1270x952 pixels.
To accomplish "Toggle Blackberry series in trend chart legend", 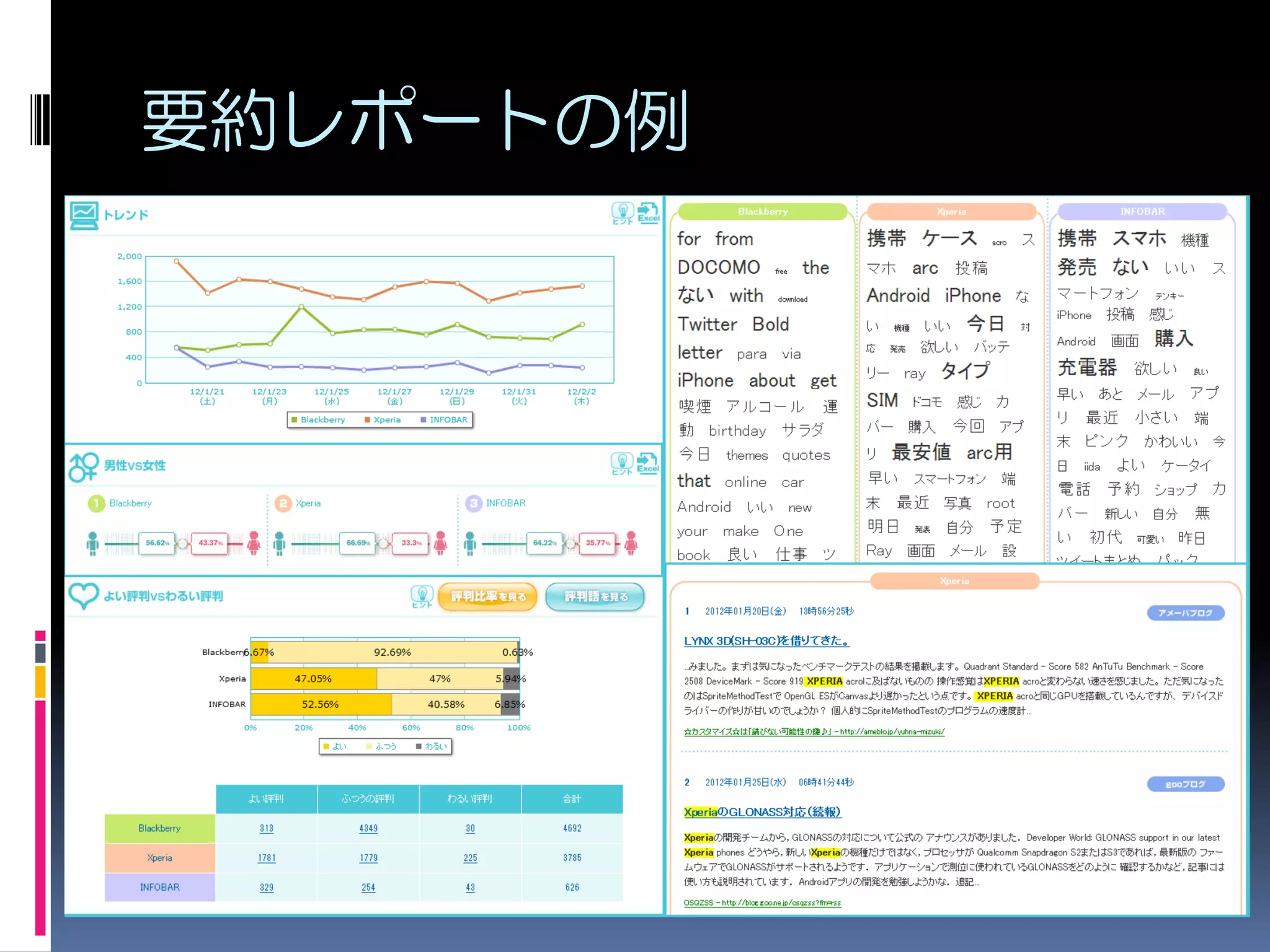I will coord(318,420).
